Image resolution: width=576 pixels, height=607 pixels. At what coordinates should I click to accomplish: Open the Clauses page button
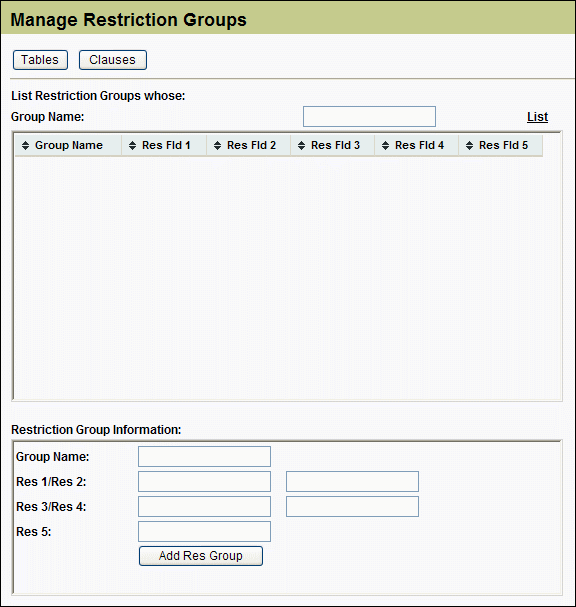click(113, 60)
